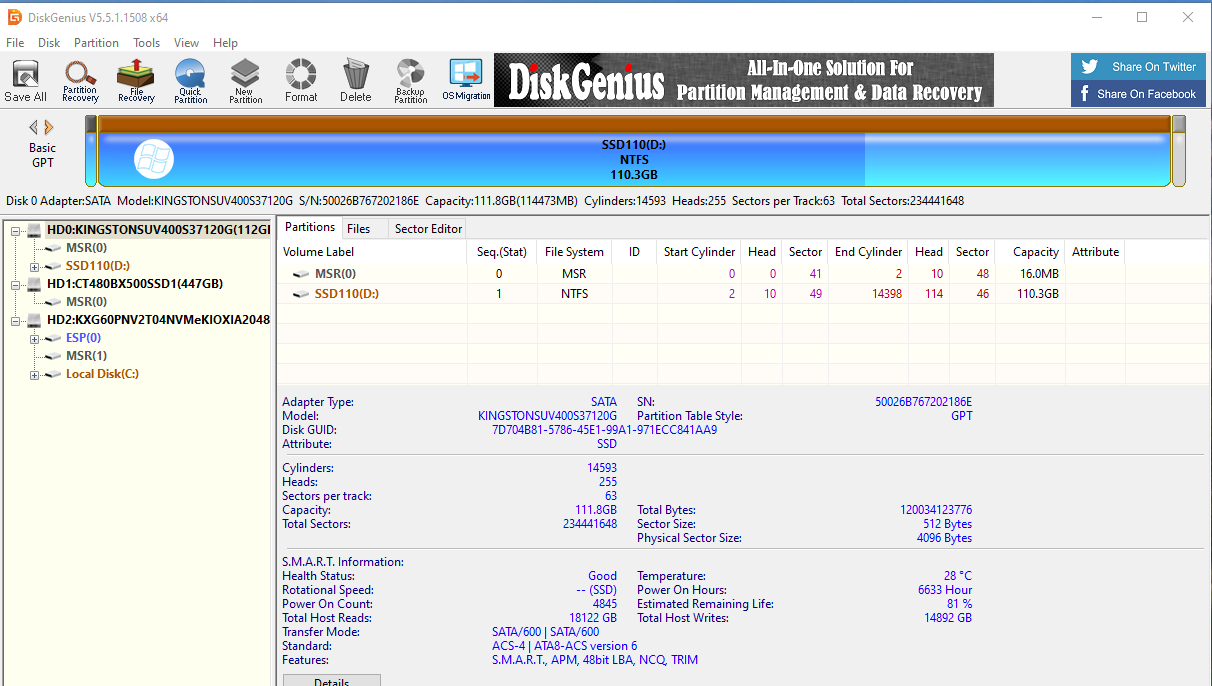Click the Total Bytes value 120034123776
The image size is (1212, 686).
coord(936,510)
